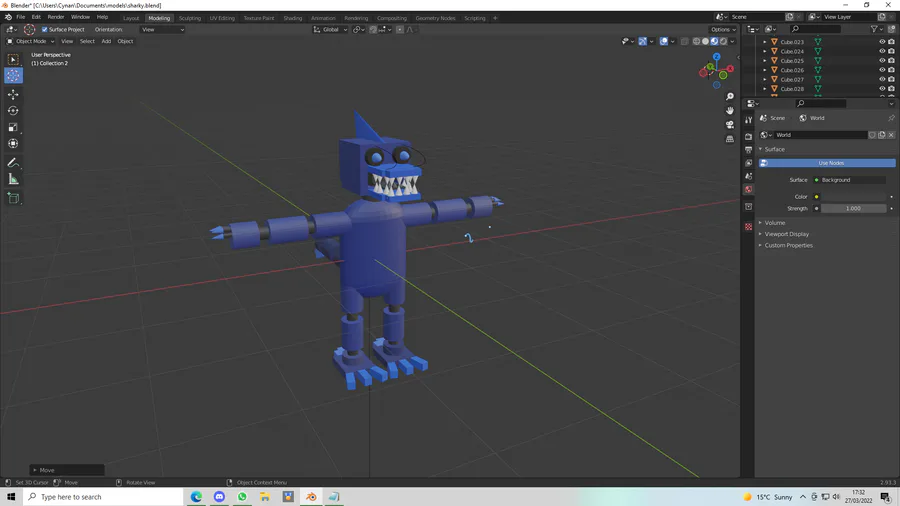Hide Cube.023 in viewport
Screen dimensions: 900x506
[882, 42]
